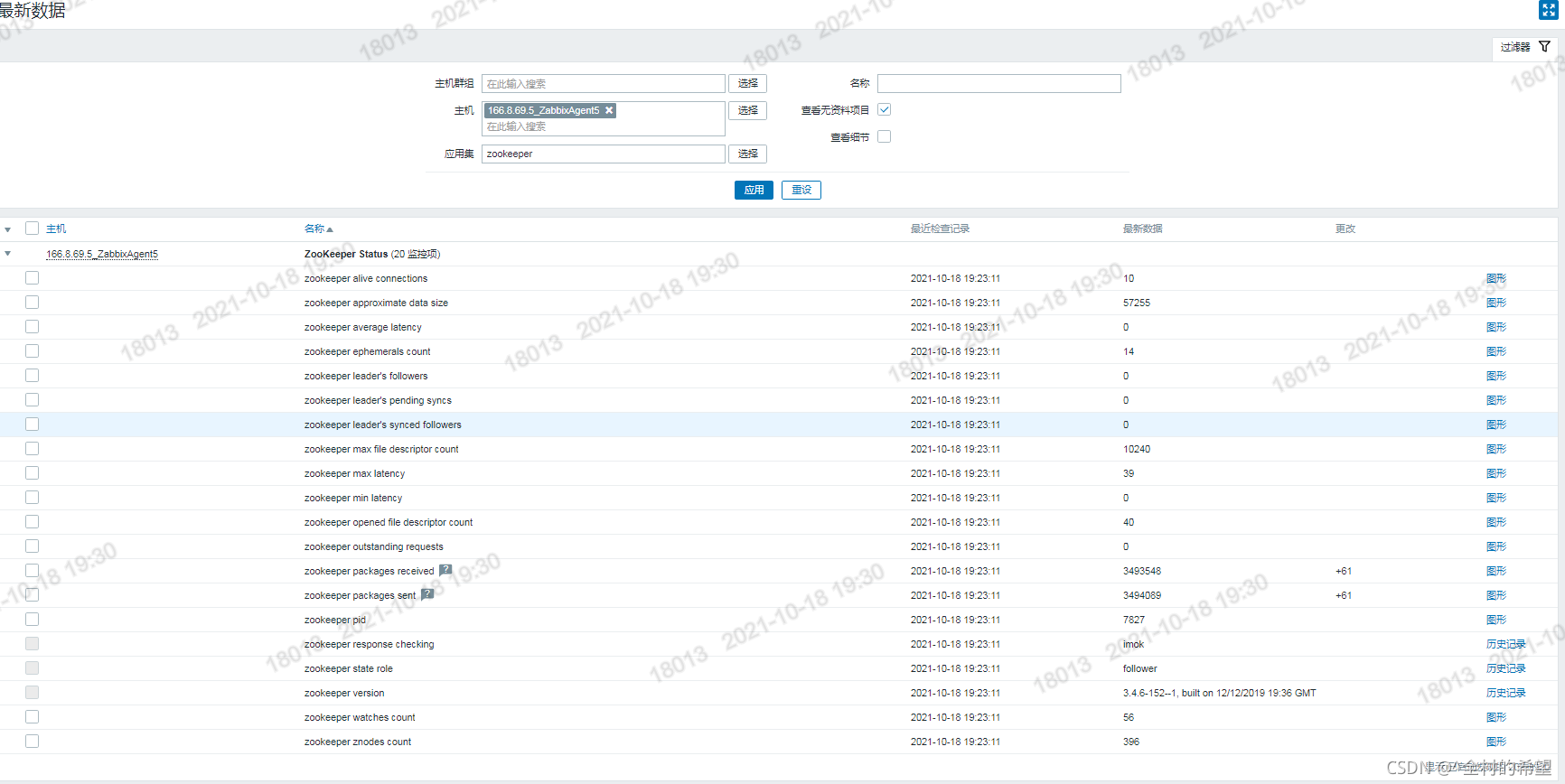The image size is (1565, 784).
Task: Click the host group Select button
Action: pyautogui.click(x=748, y=83)
